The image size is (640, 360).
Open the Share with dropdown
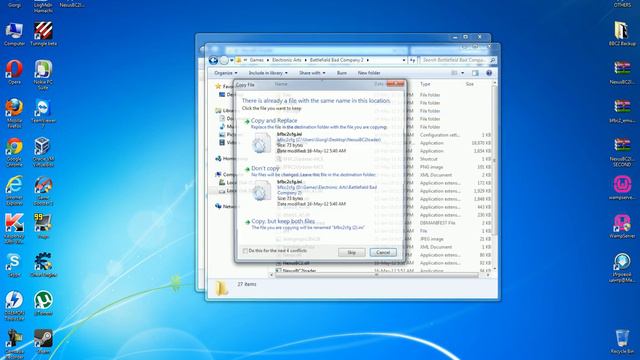312,73
